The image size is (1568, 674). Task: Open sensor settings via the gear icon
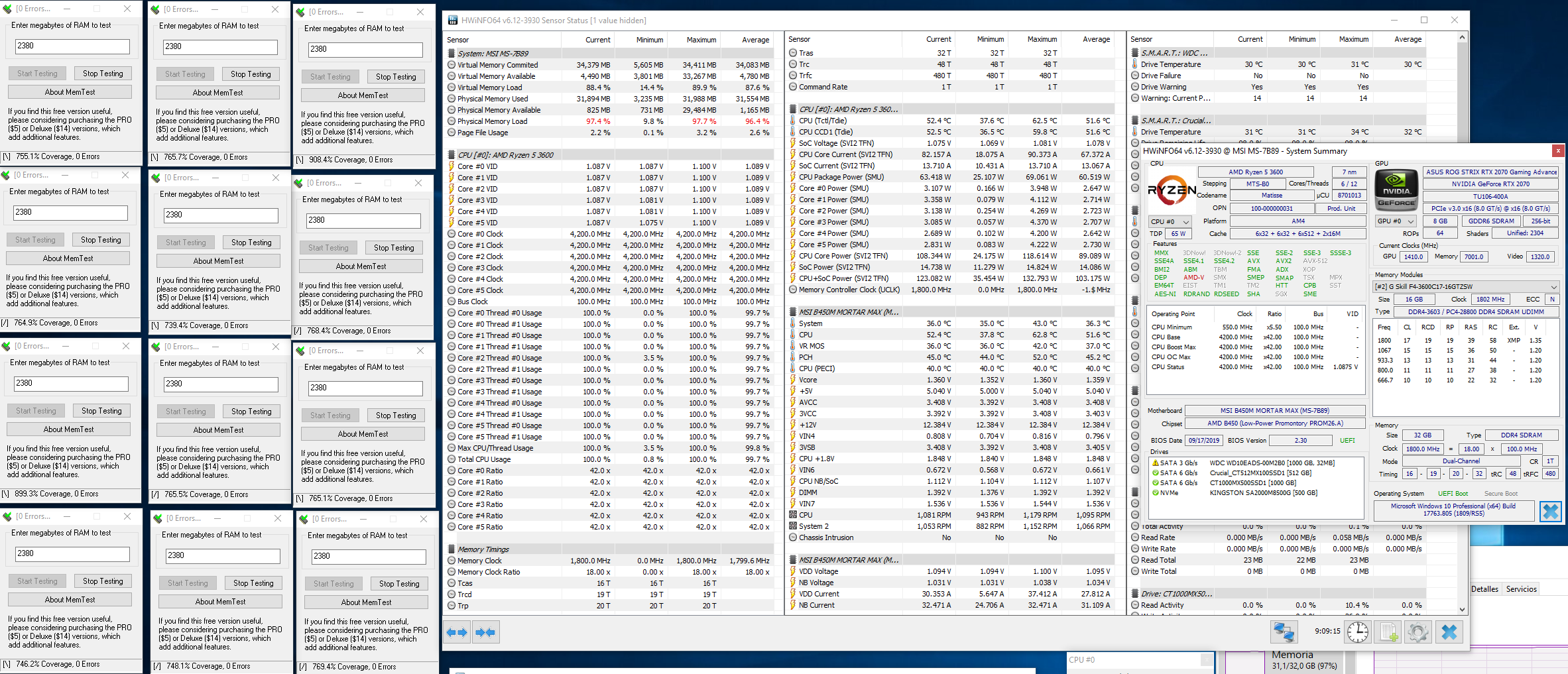[x=1418, y=632]
